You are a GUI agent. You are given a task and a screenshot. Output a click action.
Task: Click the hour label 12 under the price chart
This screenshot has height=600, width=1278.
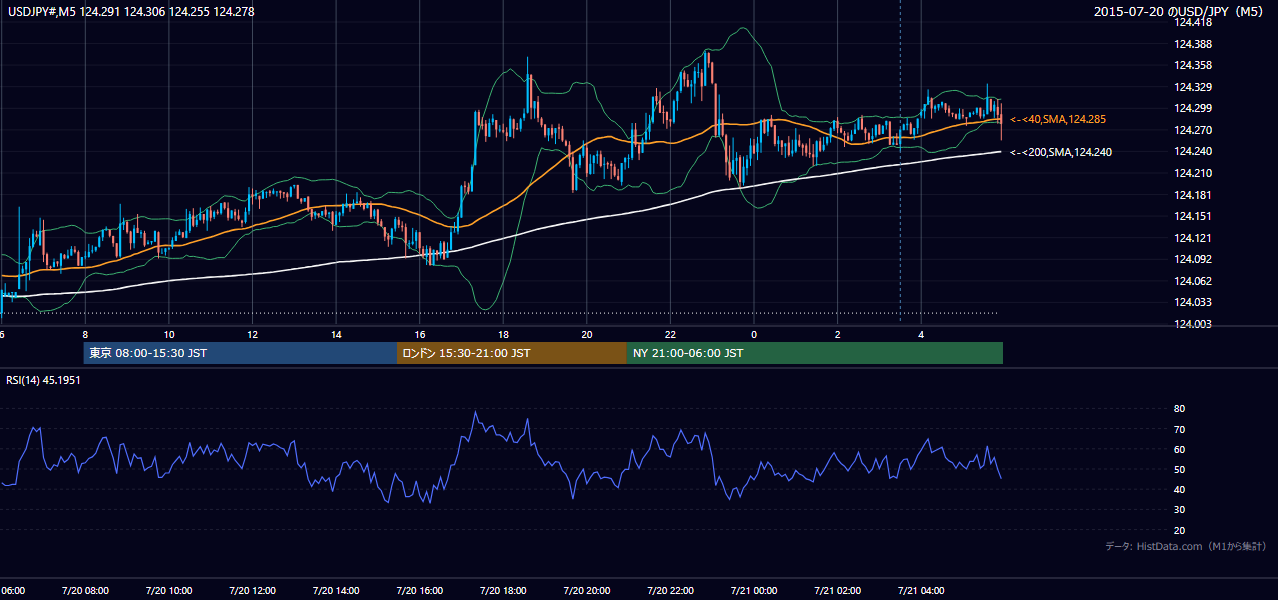click(x=252, y=334)
